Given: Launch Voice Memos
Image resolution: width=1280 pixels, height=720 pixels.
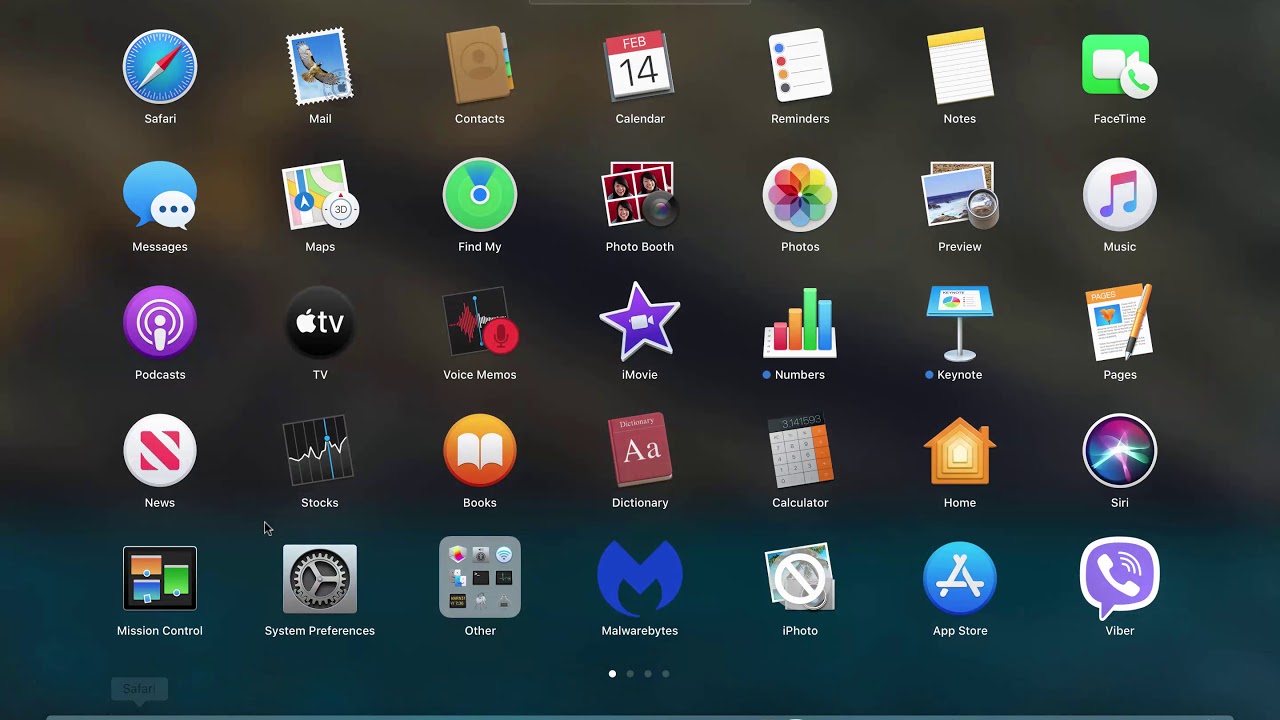Looking at the screenshot, I should pyautogui.click(x=480, y=323).
